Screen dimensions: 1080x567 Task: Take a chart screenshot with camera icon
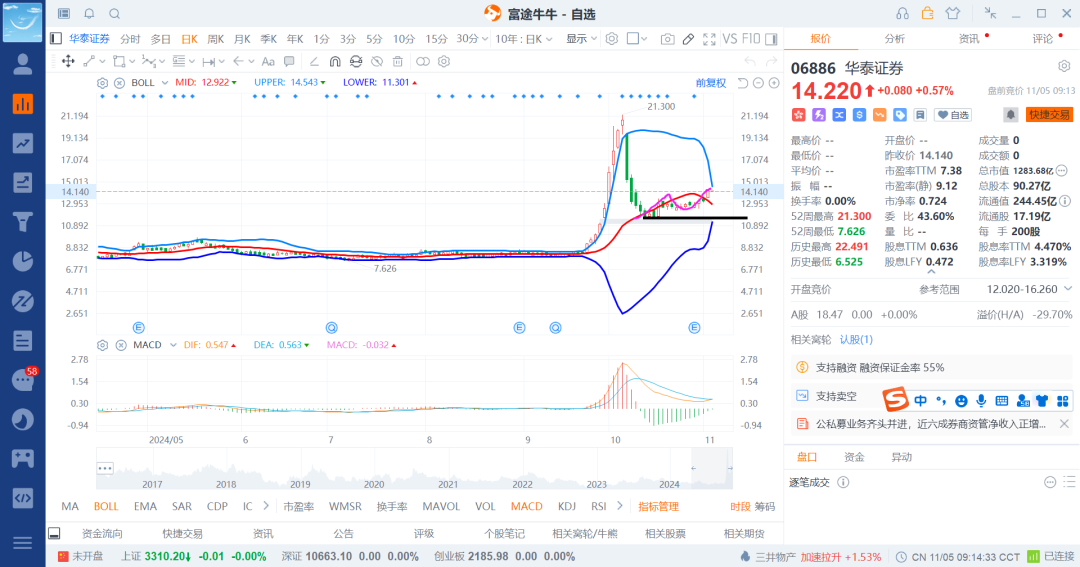click(x=667, y=39)
